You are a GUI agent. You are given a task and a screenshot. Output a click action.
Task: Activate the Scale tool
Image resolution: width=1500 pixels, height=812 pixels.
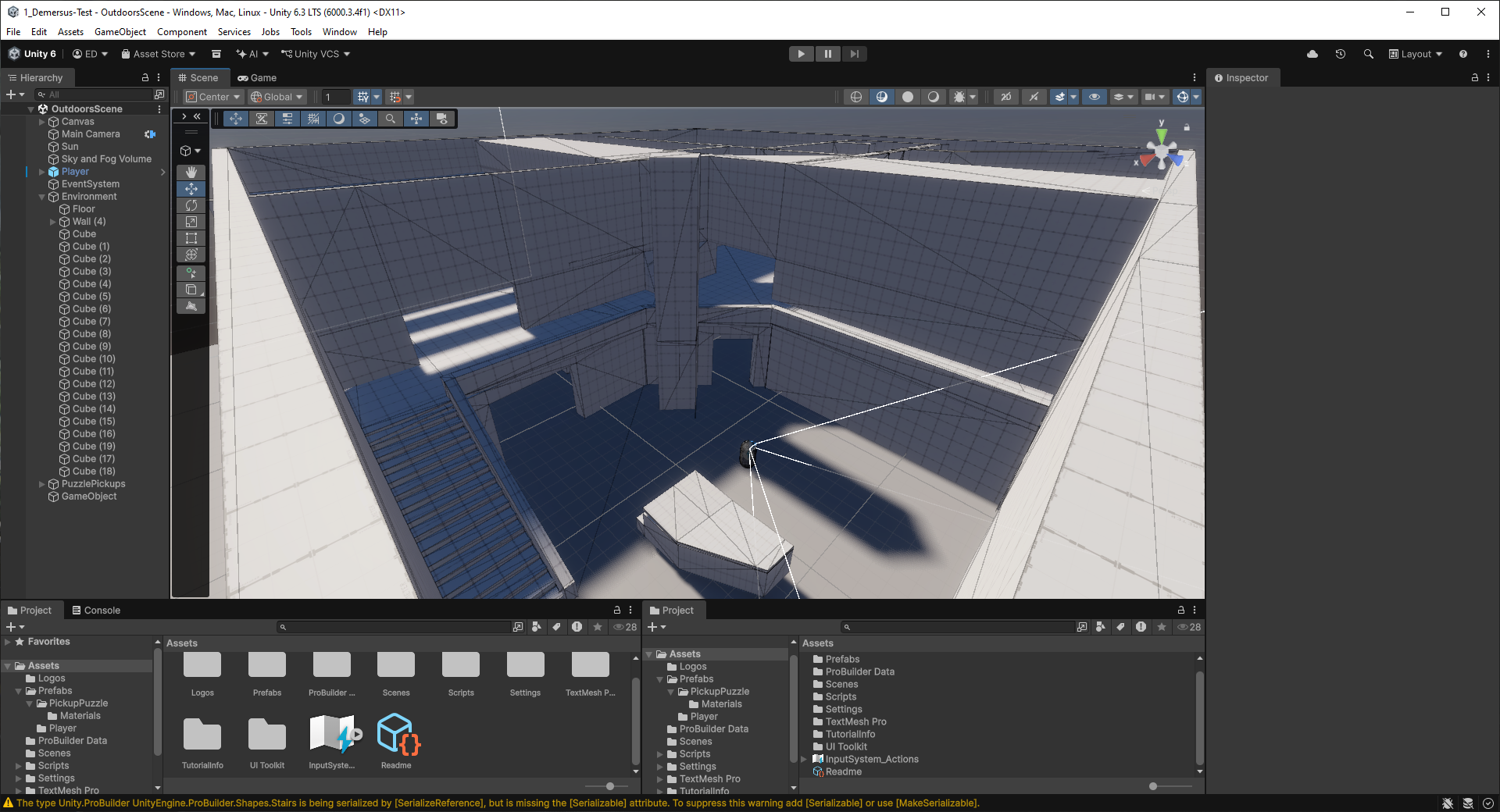(191, 221)
